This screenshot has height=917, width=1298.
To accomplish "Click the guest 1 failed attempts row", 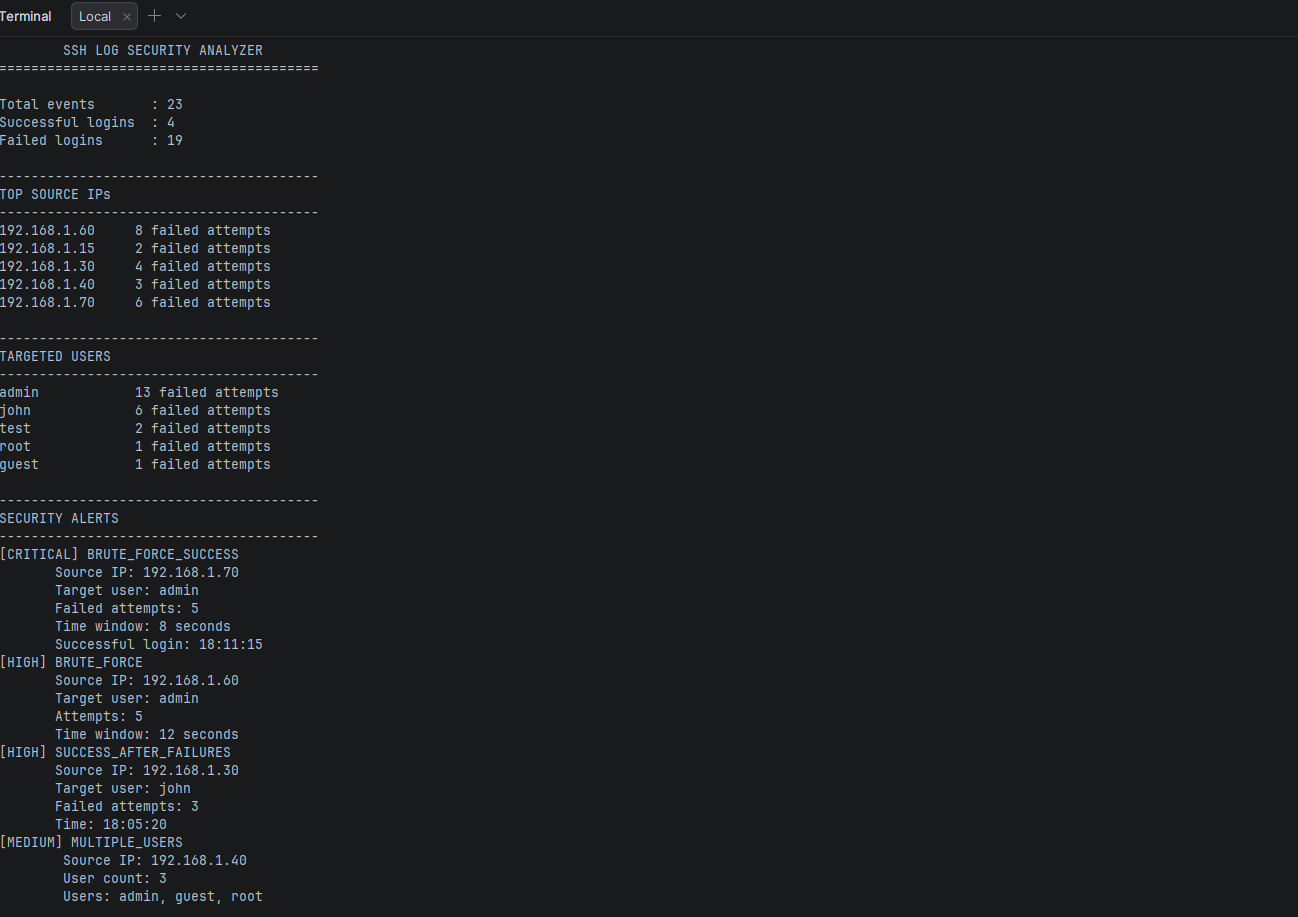I will point(135,464).
